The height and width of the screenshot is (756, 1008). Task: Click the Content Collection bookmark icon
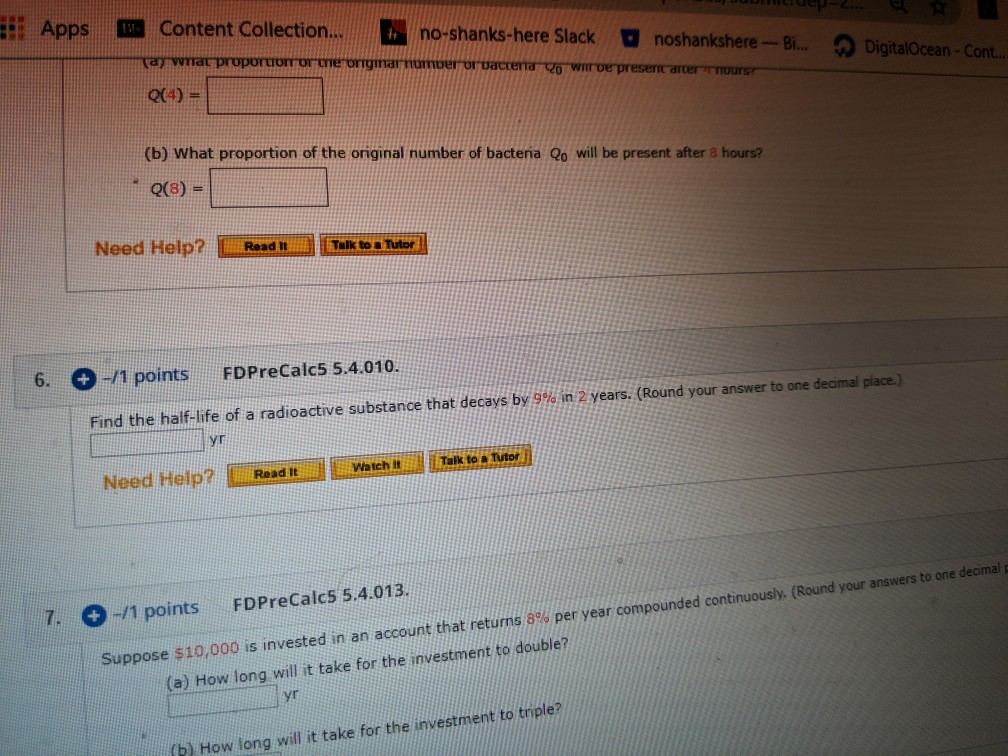132,29
